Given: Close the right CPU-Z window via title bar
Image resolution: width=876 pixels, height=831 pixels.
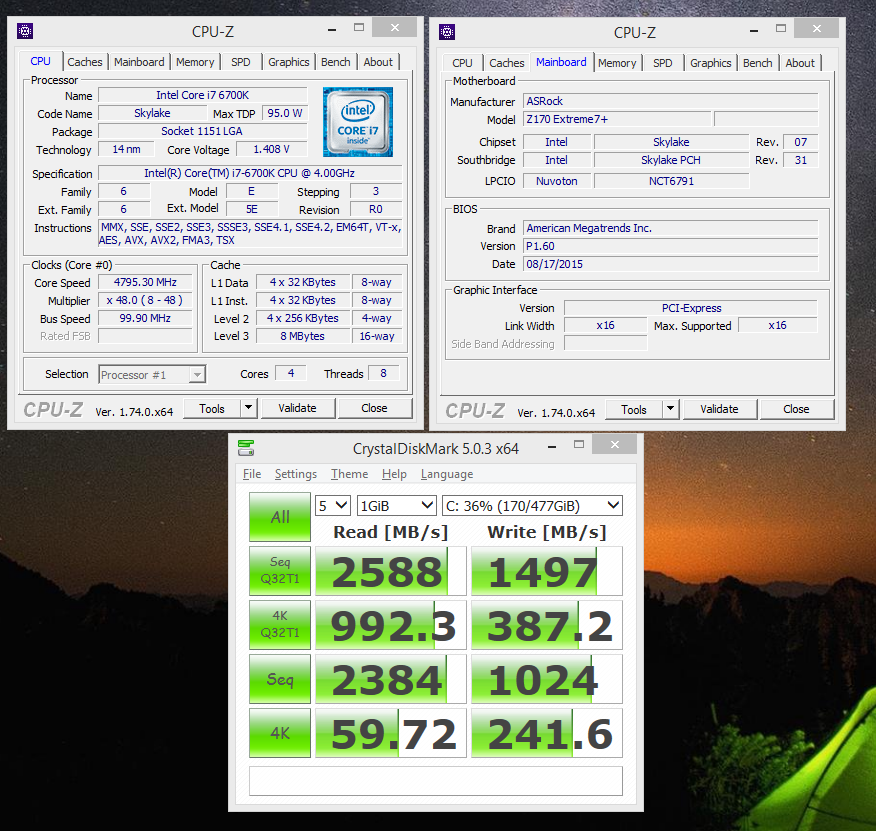Looking at the screenshot, I should click(817, 29).
